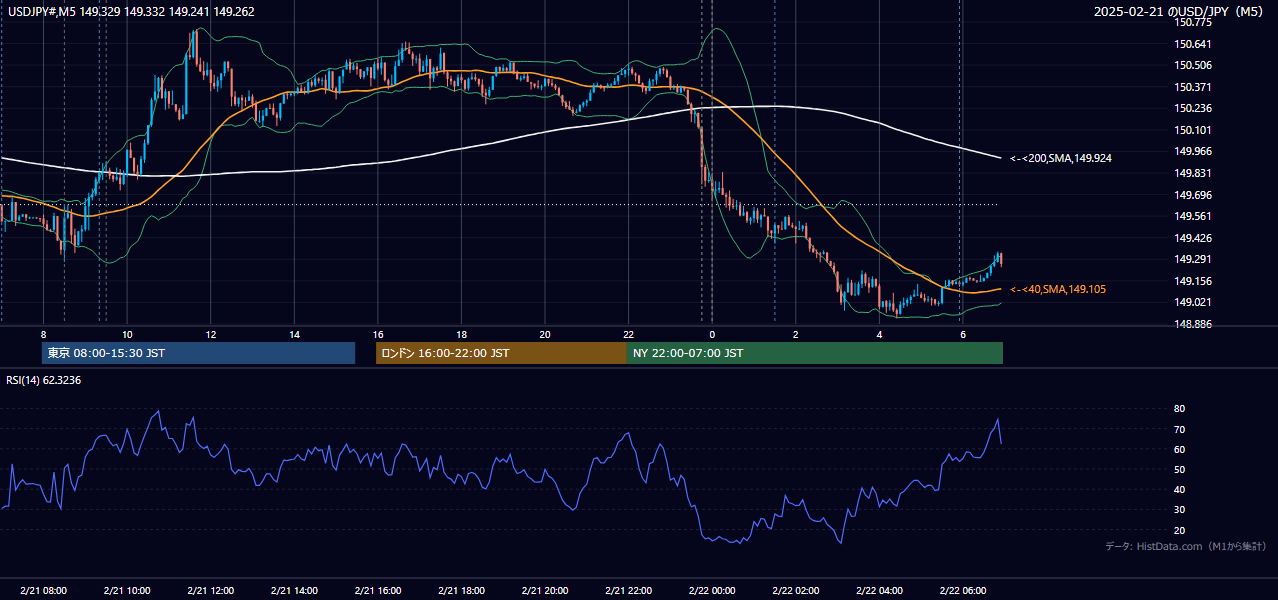The height and width of the screenshot is (600, 1278).
Task: Click hour label 8 on price chart axis
Action: (43, 334)
